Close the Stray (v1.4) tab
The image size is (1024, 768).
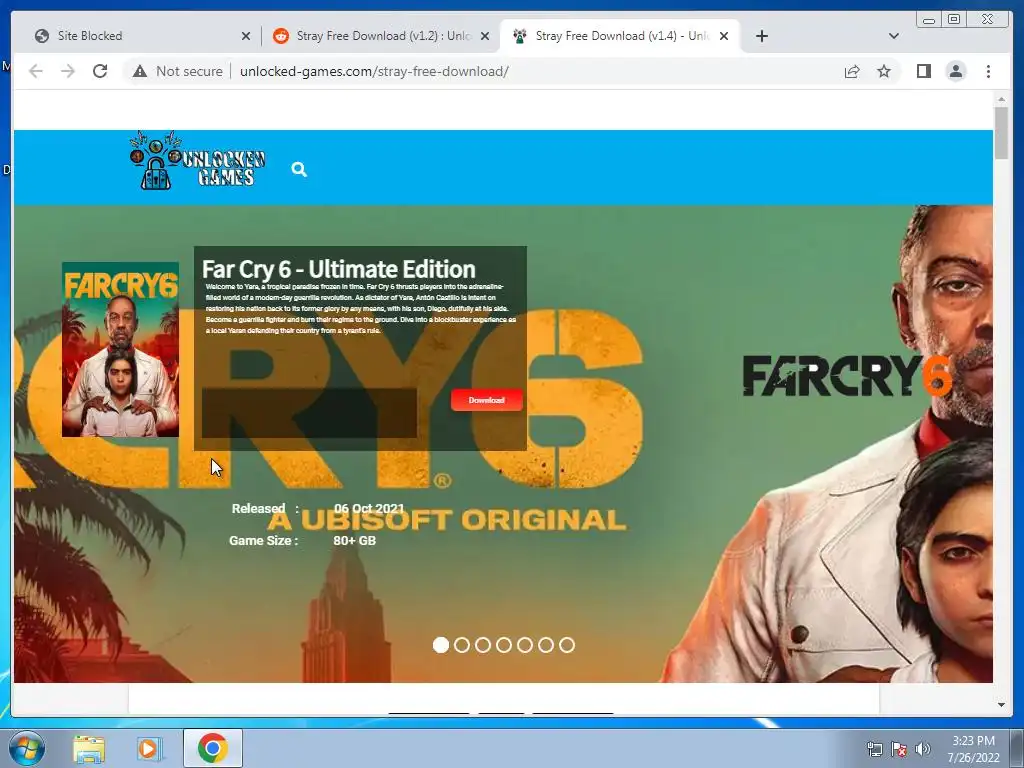724,36
